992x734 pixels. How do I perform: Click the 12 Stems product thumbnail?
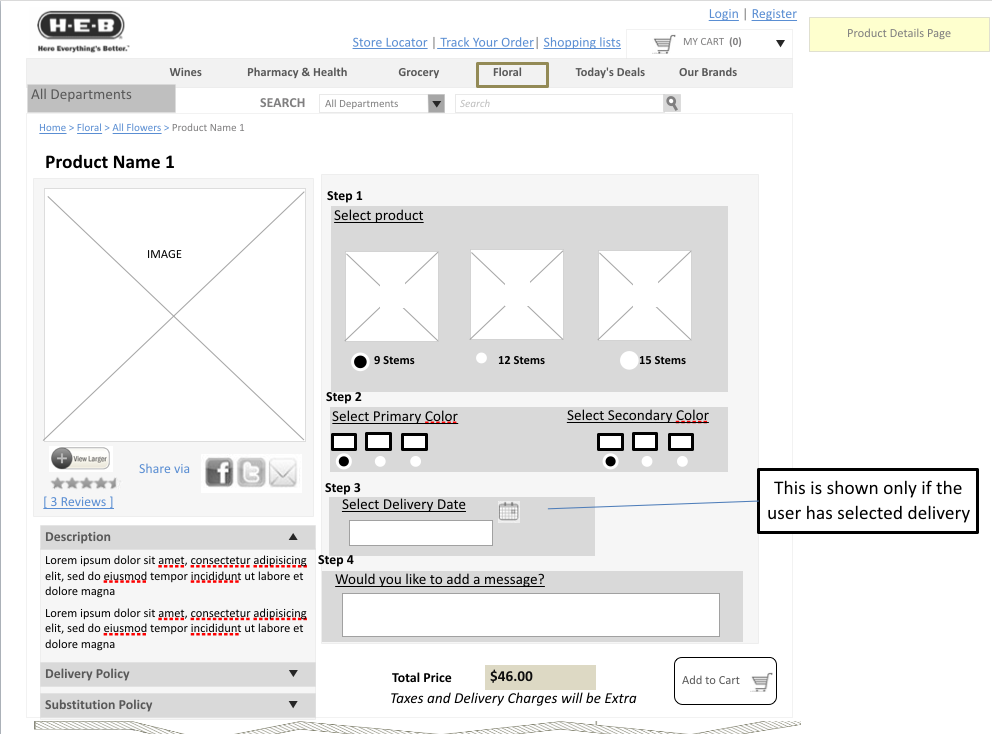click(516, 295)
